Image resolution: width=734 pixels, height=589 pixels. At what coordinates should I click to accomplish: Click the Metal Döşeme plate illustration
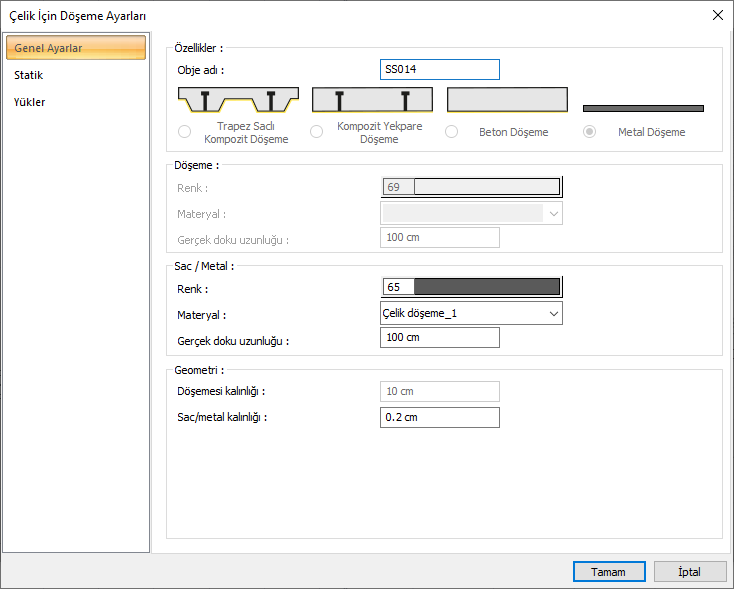[x=643, y=108]
